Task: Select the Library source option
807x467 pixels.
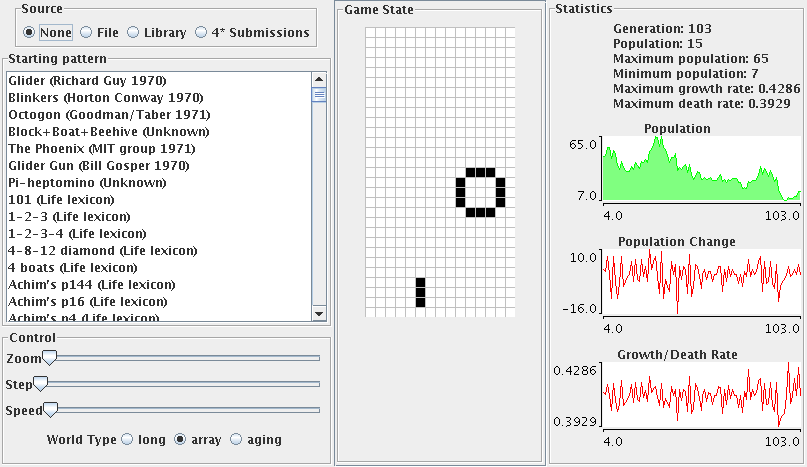Action: click(x=135, y=32)
